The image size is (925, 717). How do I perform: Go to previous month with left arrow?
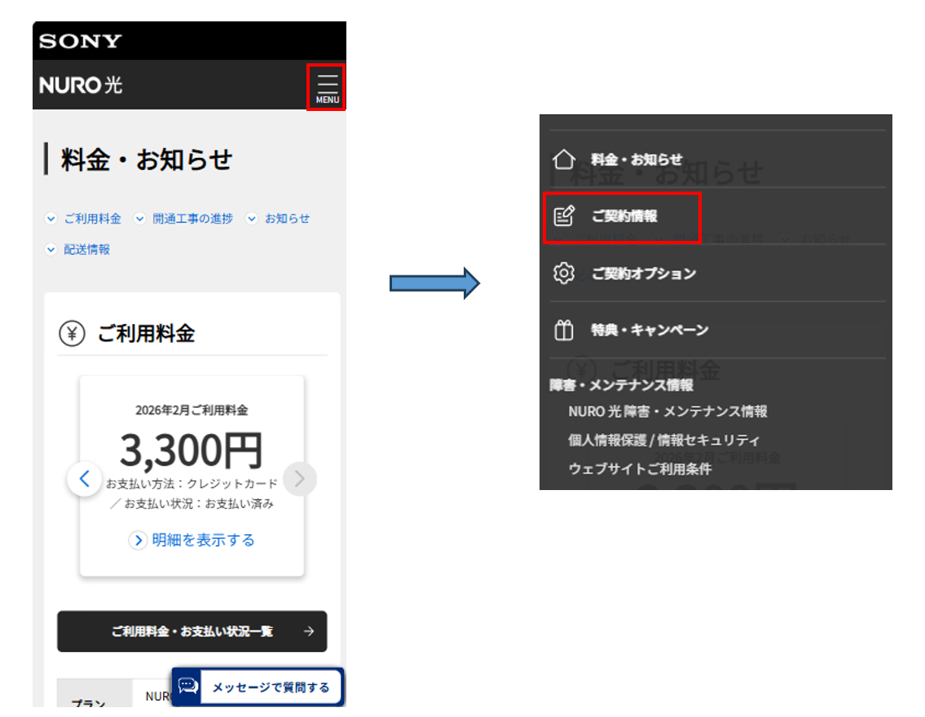pyautogui.click(x=85, y=478)
